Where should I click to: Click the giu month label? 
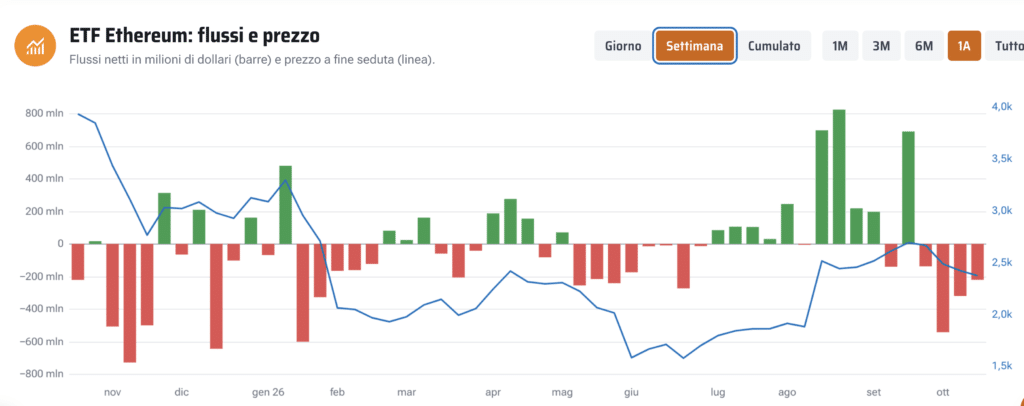coord(632,392)
